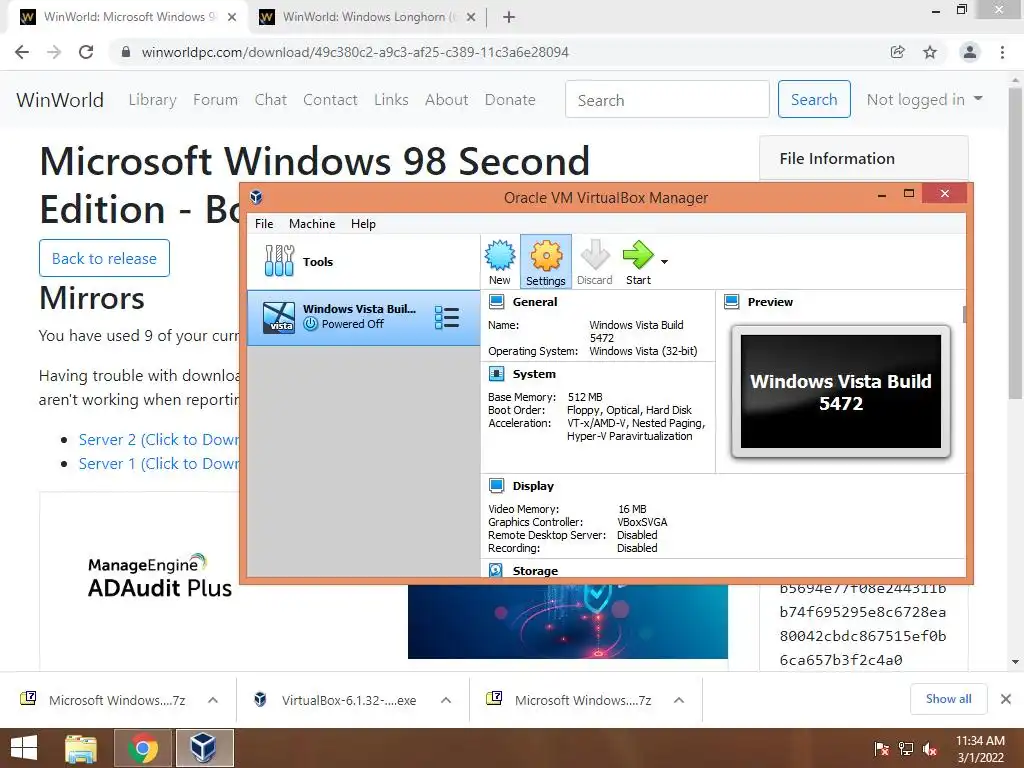Open Chrome three-dot menu
This screenshot has width=1024, height=768.
[x=1002, y=52]
